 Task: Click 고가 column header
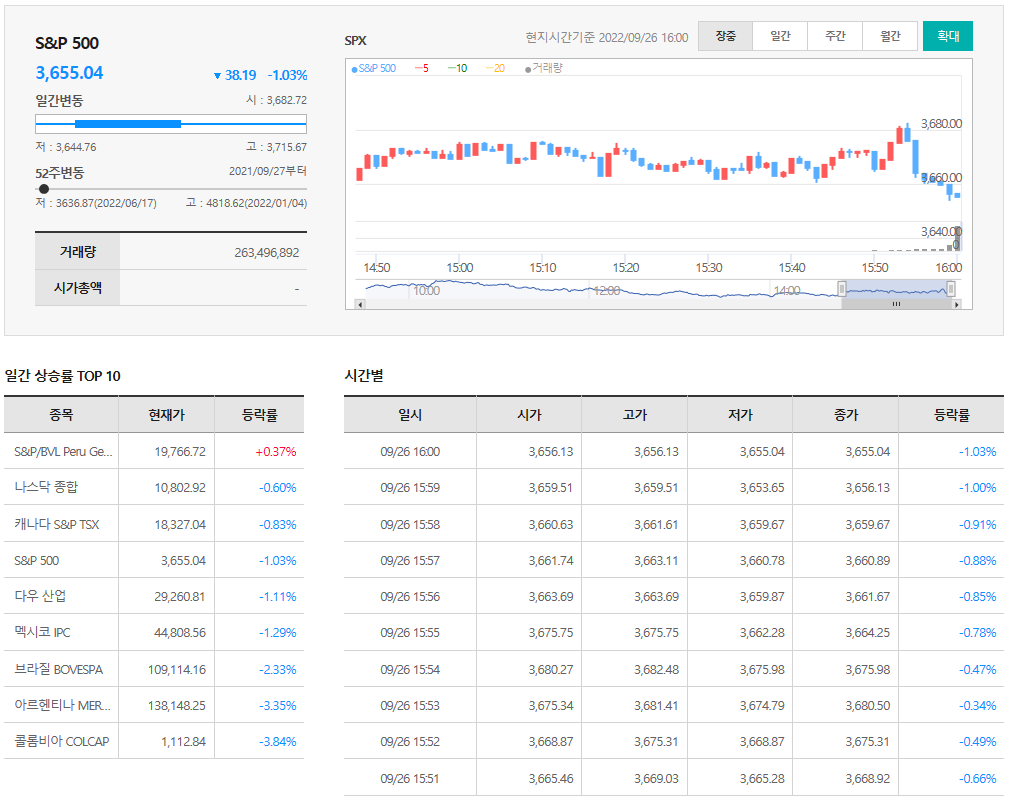(635, 415)
